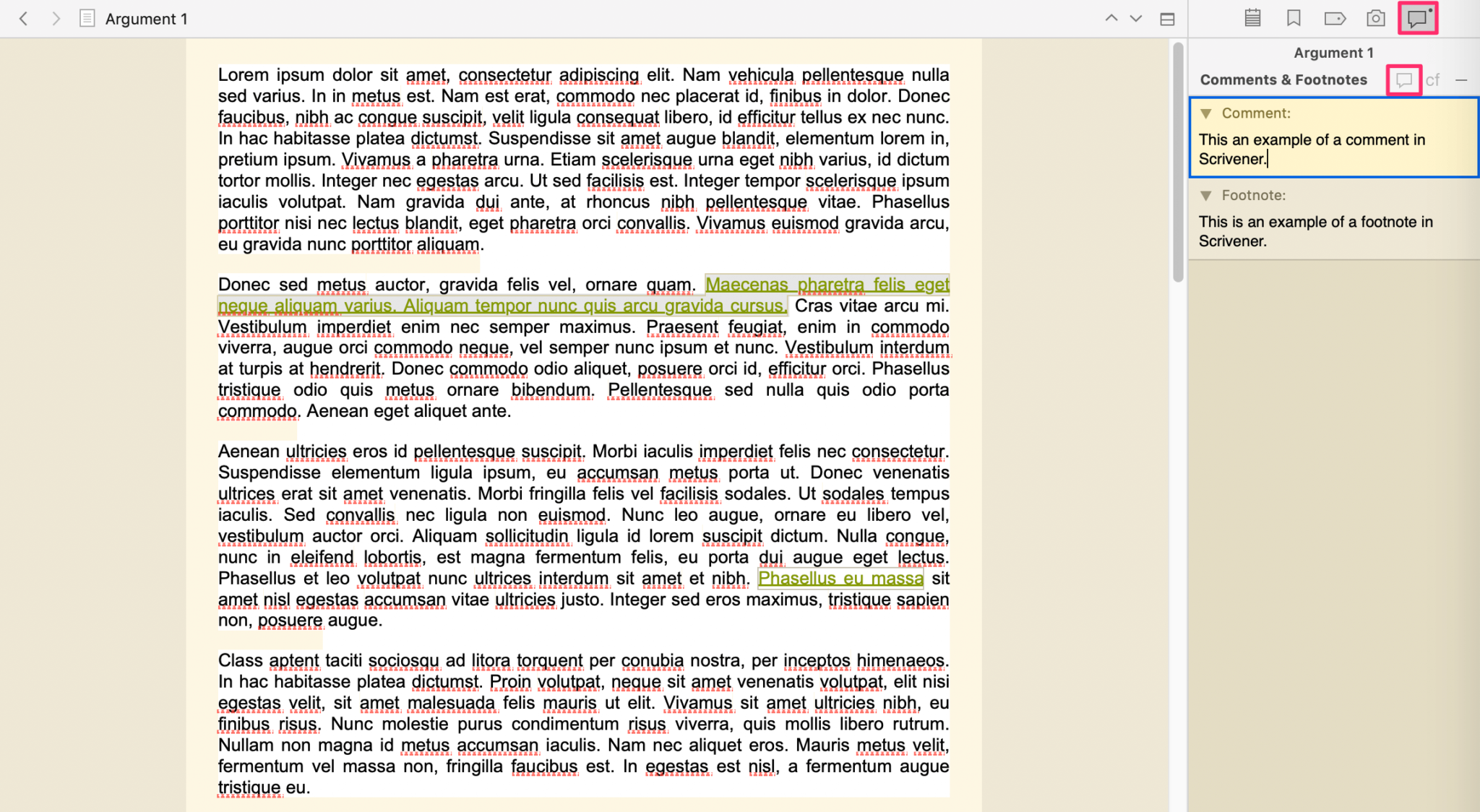1480x812 pixels.
Task: Select the Phasellus eu massa footnote anchor
Action: 840,578
